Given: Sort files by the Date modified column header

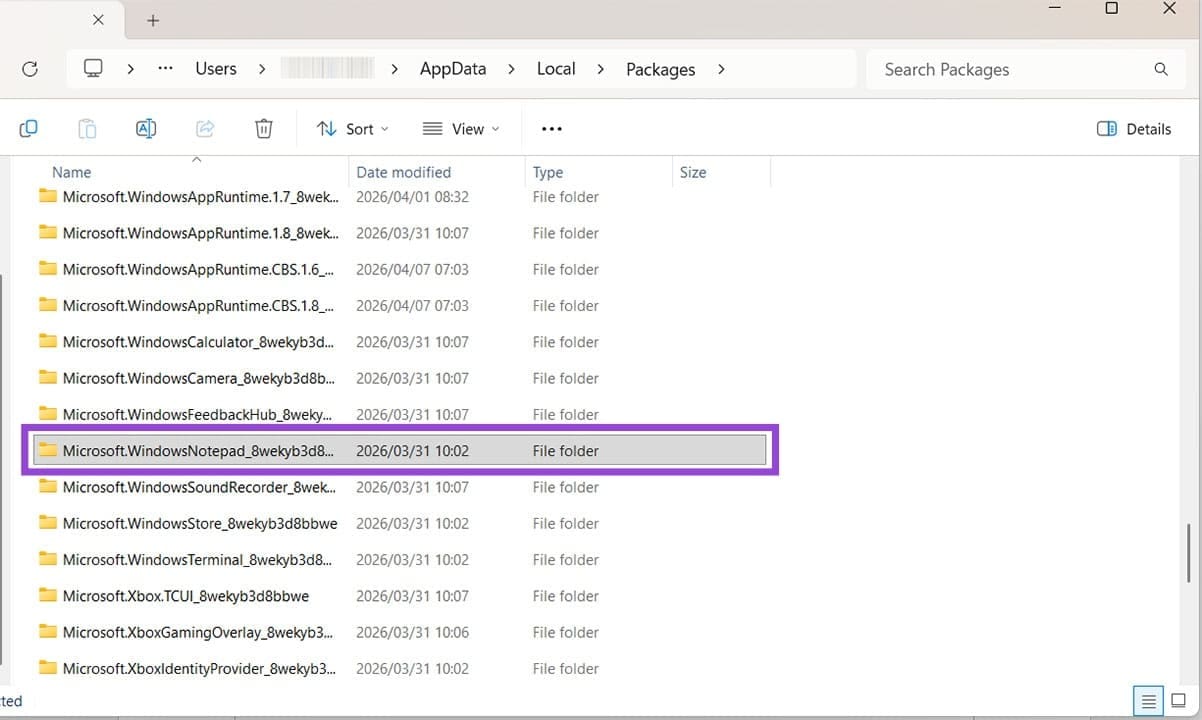Looking at the screenshot, I should (x=403, y=171).
